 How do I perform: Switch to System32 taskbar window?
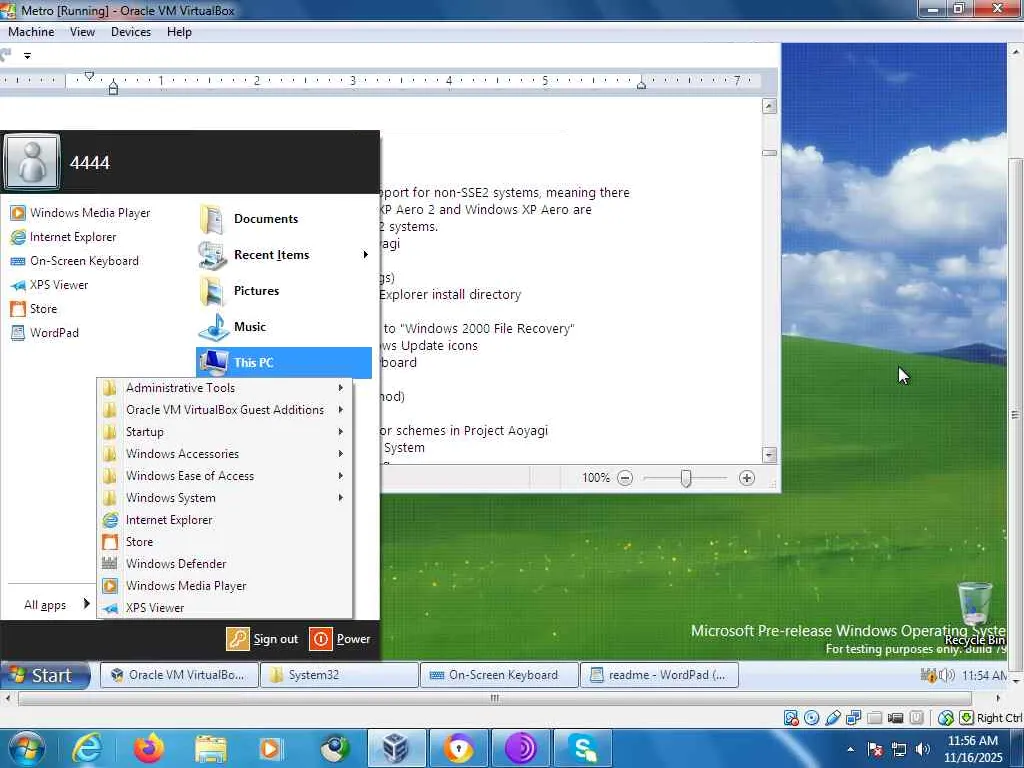(x=338, y=675)
